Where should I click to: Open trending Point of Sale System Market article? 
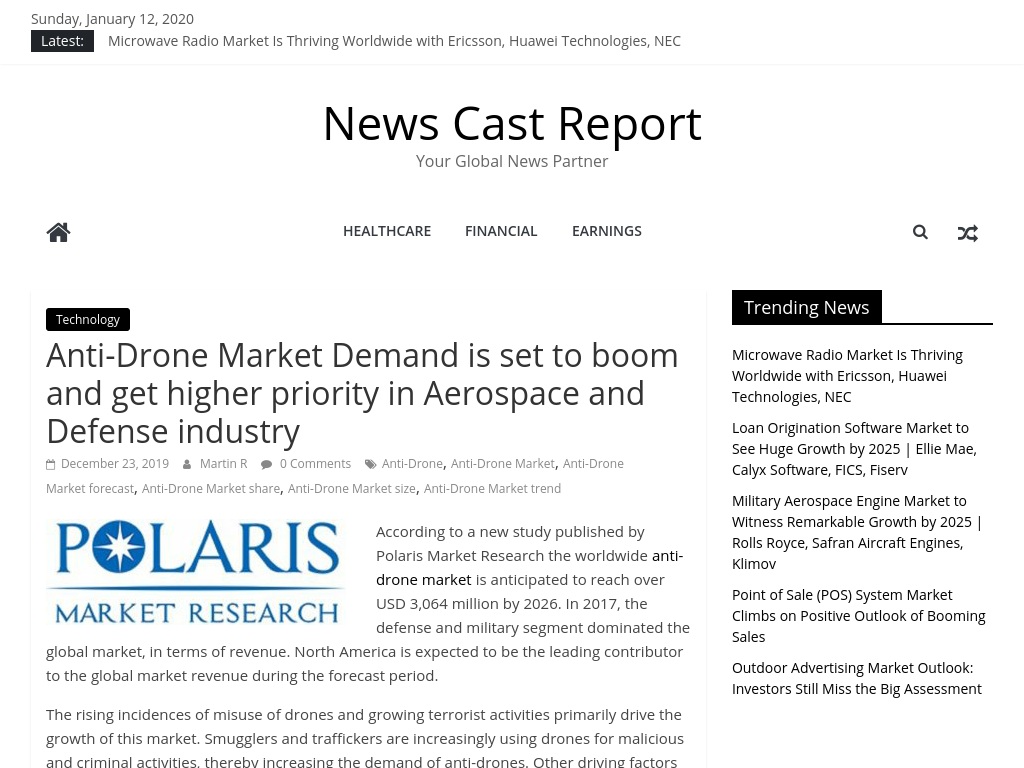click(859, 616)
